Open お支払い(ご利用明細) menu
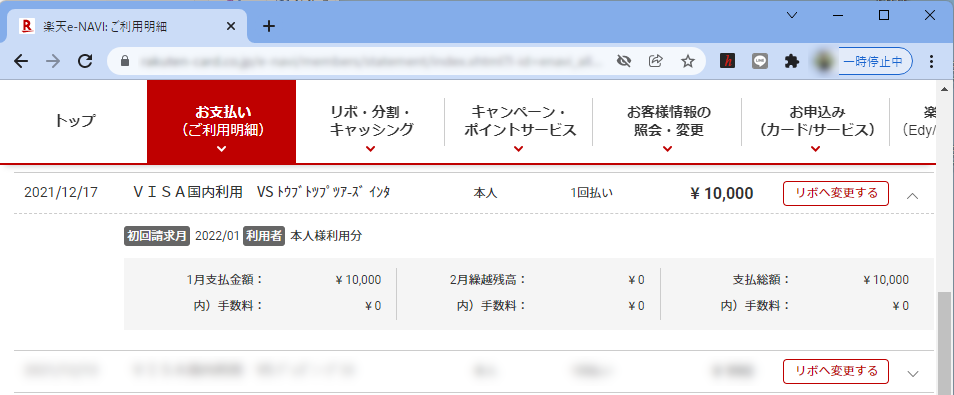The image size is (954, 395). tap(221, 121)
